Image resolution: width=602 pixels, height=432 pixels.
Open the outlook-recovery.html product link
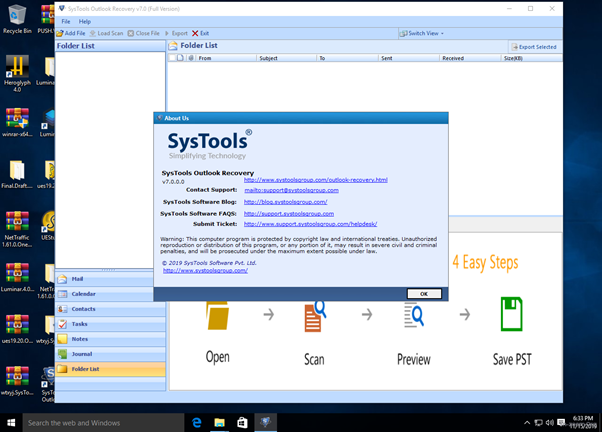(x=316, y=180)
